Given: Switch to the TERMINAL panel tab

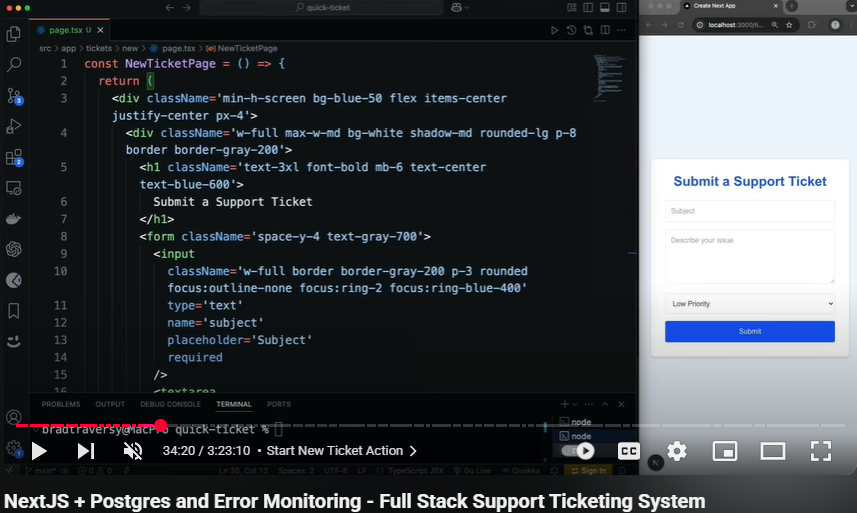Looking at the screenshot, I should 233,404.
